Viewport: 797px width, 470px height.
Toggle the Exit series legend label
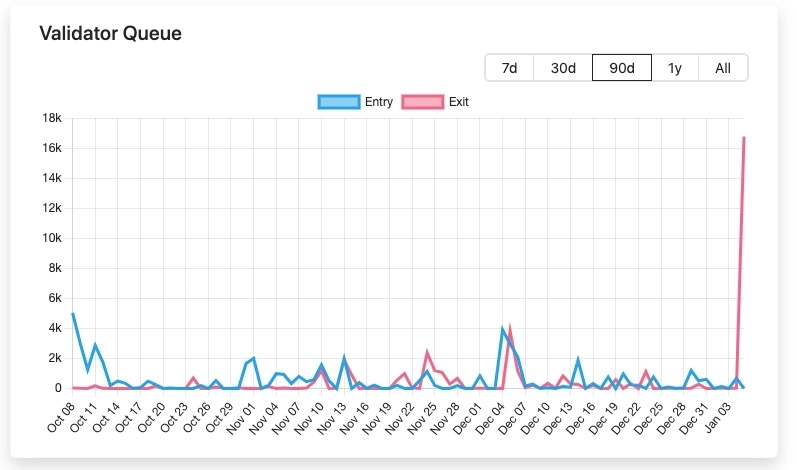click(459, 102)
